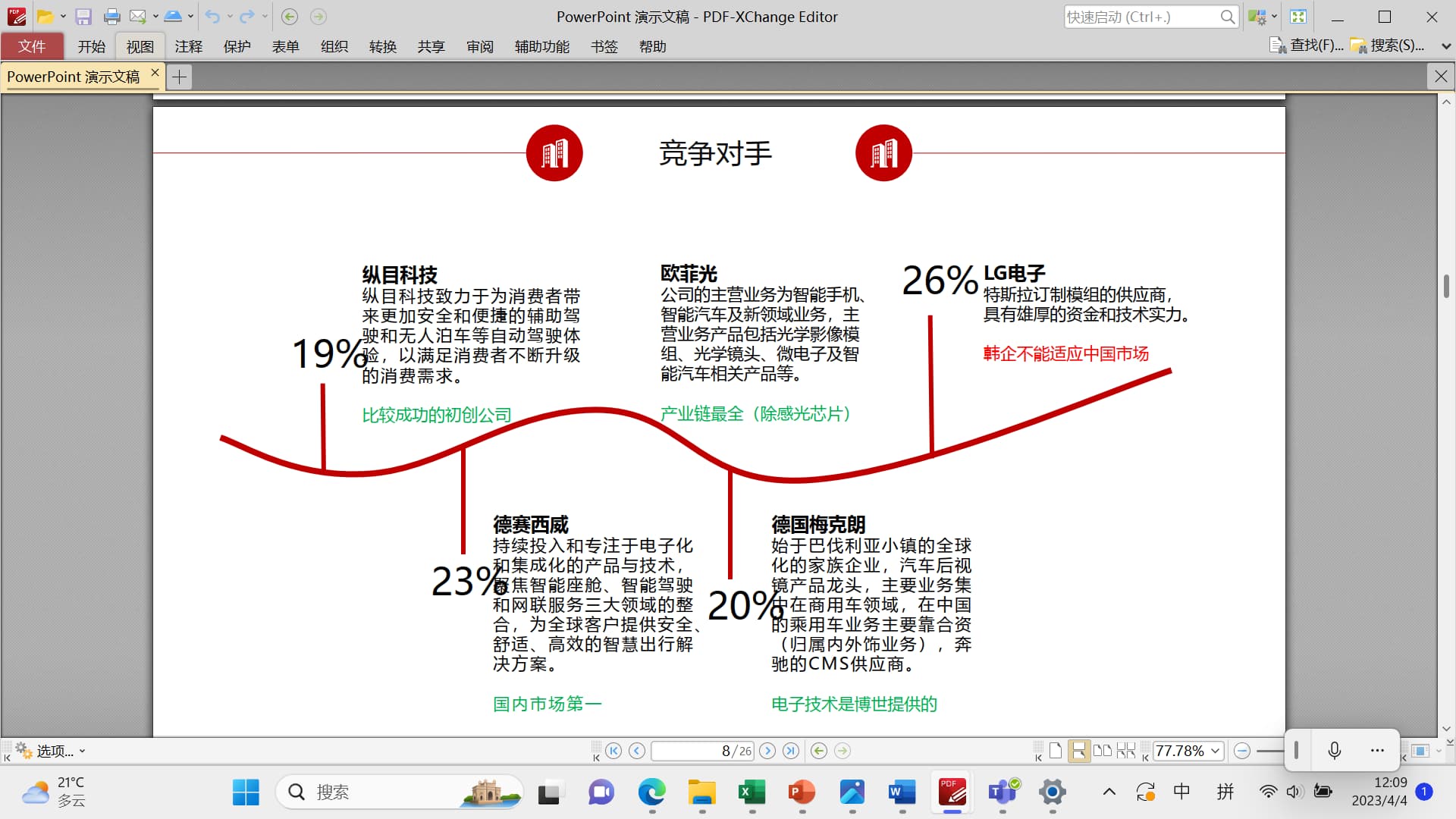The height and width of the screenshot is (819, 1456).
Task: Go to the last page button
Action: point(791,751)
